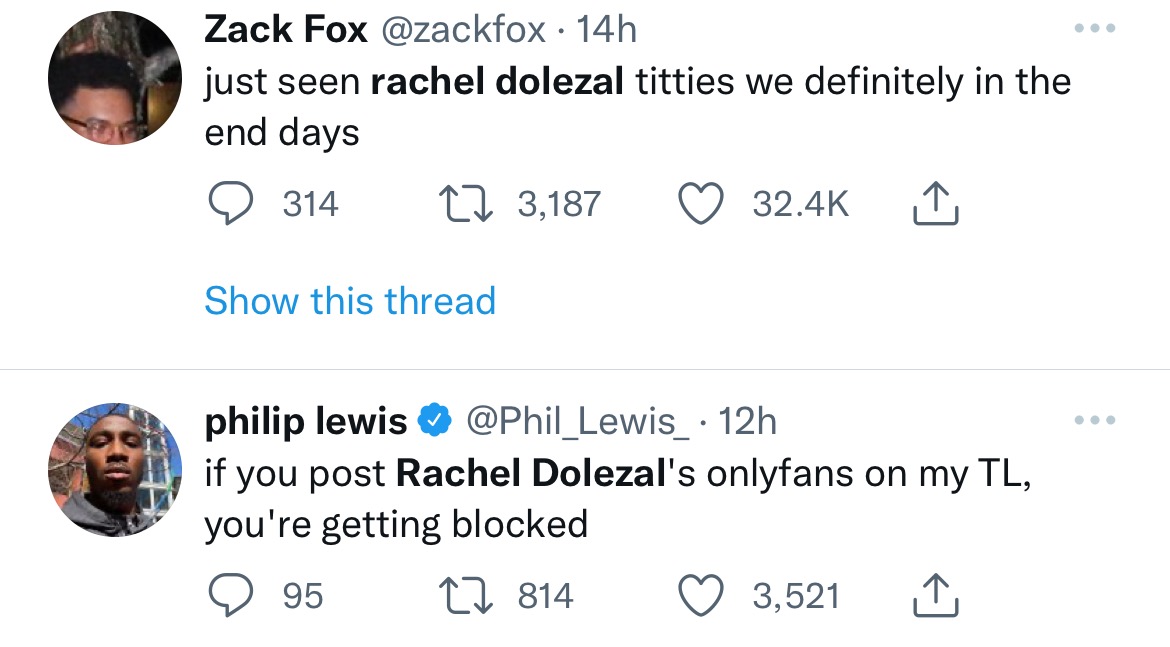Open more options on philip lewis's tweet
Screen dimensions: 1170x647
pos(1094,421)
